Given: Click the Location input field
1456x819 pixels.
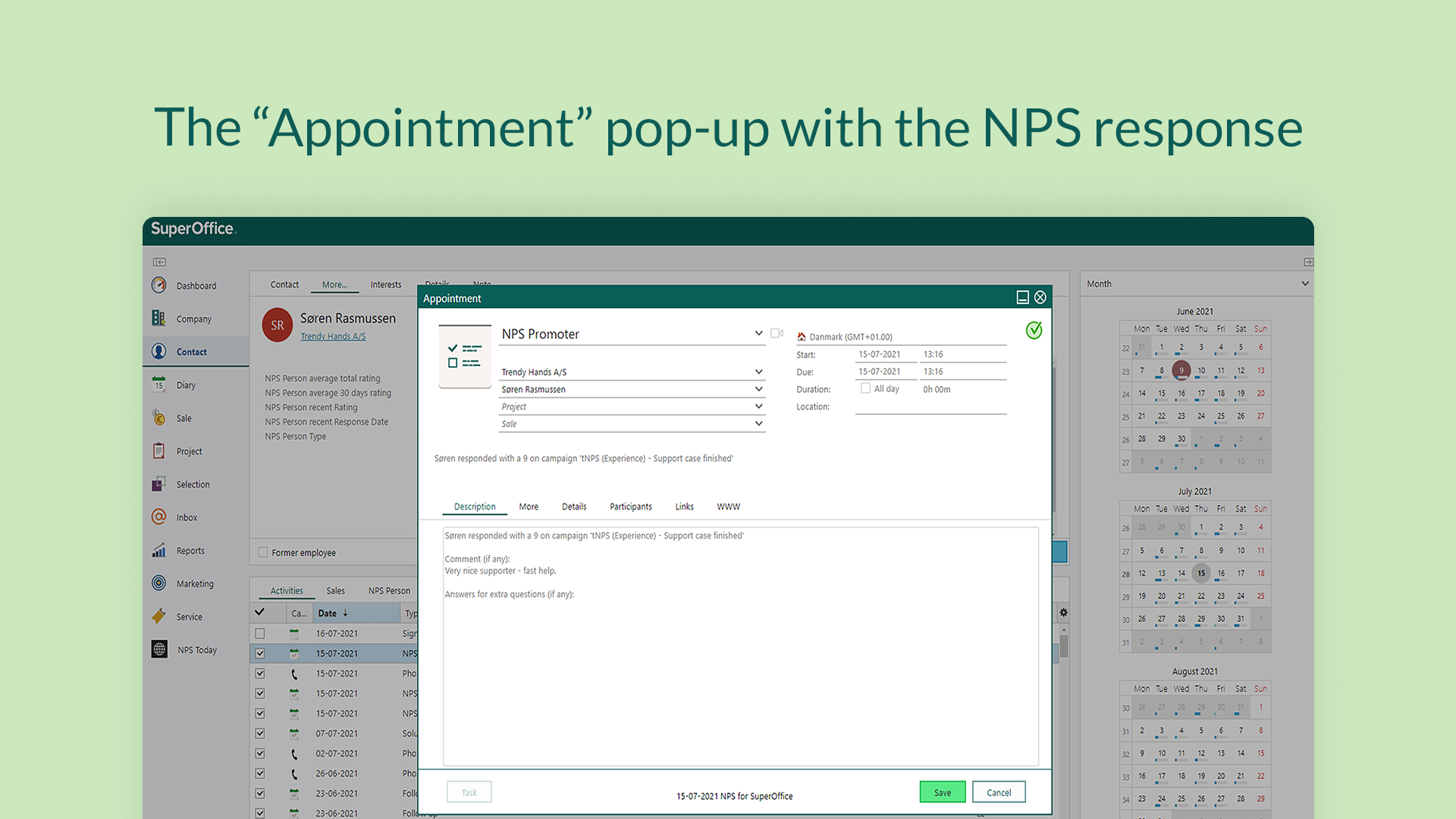Looking at the screenshot, I should (931, 406).
